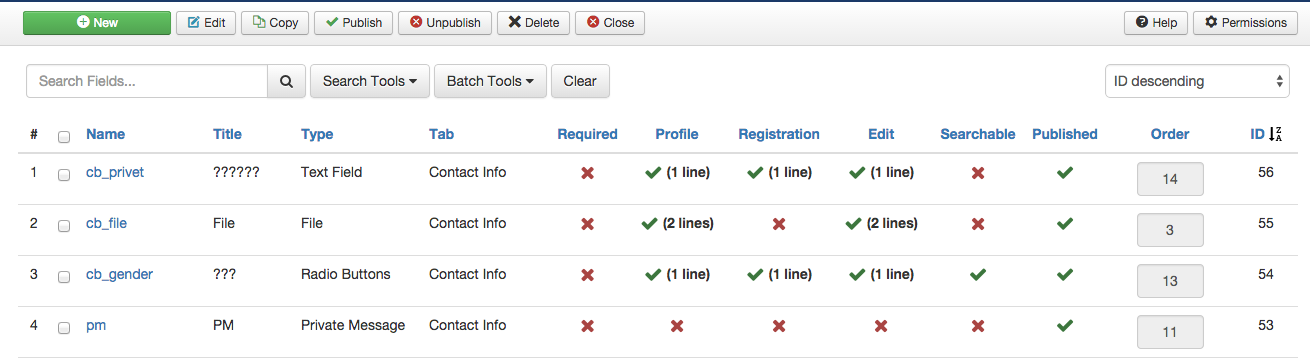This screenshot has height=362, width=1310.
Task: Click the Copy toolbar button
Action: tap(275, 22)
